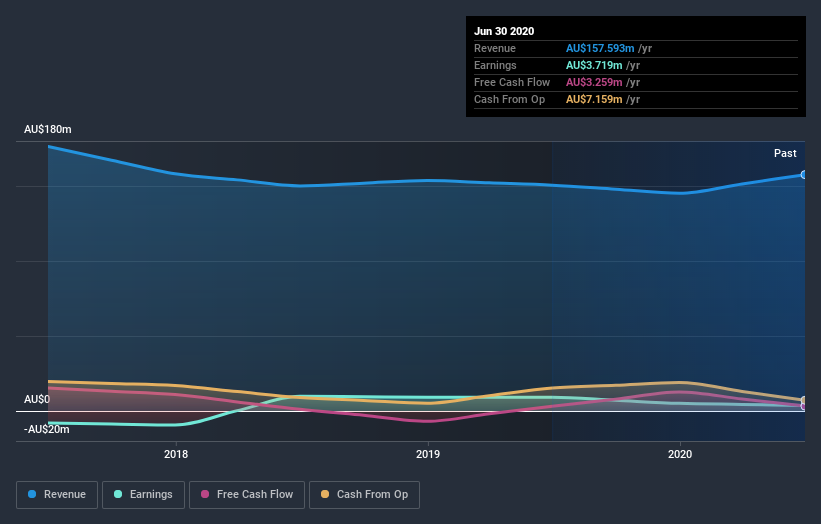Click the AU$157.593m revenue value
This screenshot has height=524, width=821.
pyautogui.click(x=600, y=48)
